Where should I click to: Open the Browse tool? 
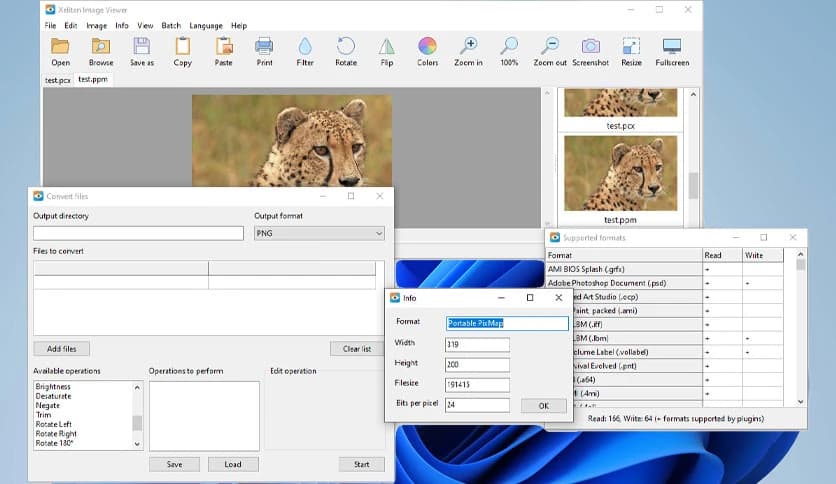(x=101, y=46)
